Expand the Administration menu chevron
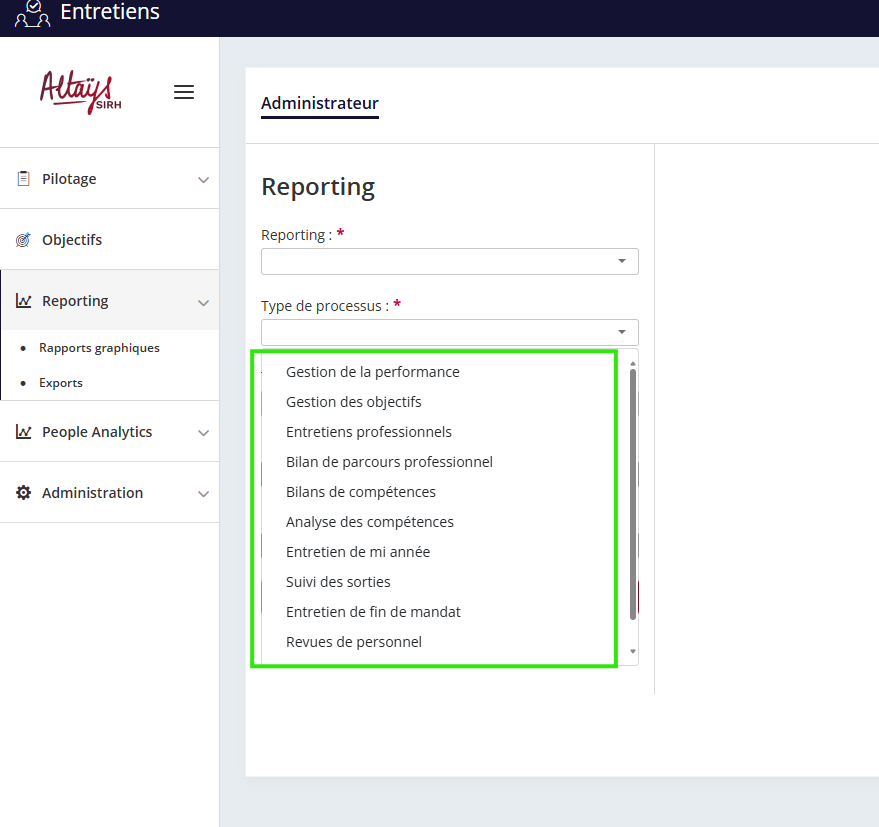This screenshot has width=879, height=827. point(203,494)
